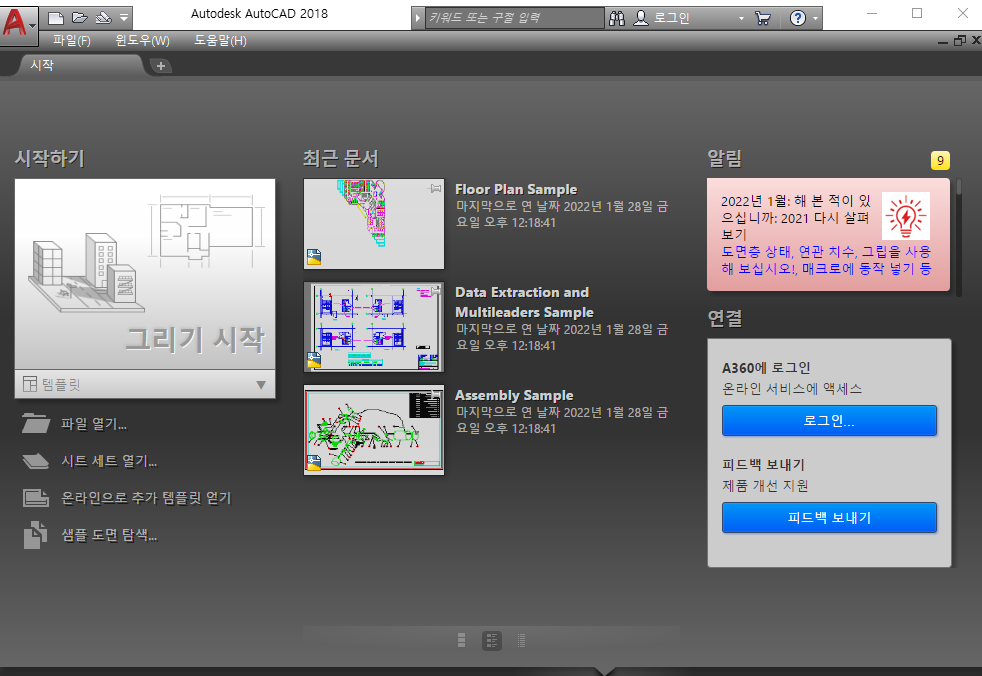Click the help question mark icon

[797, 18]
